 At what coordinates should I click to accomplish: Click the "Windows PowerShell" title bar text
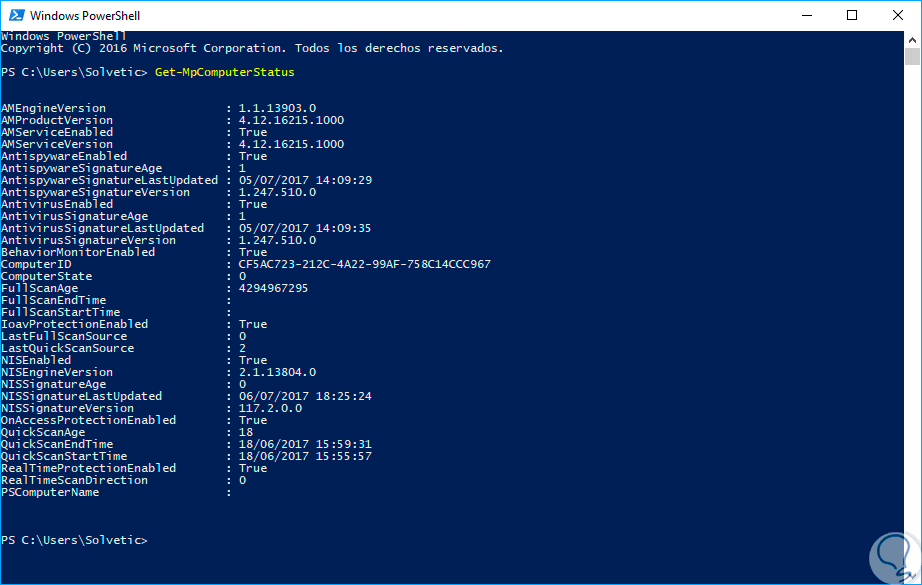point(84,16)
